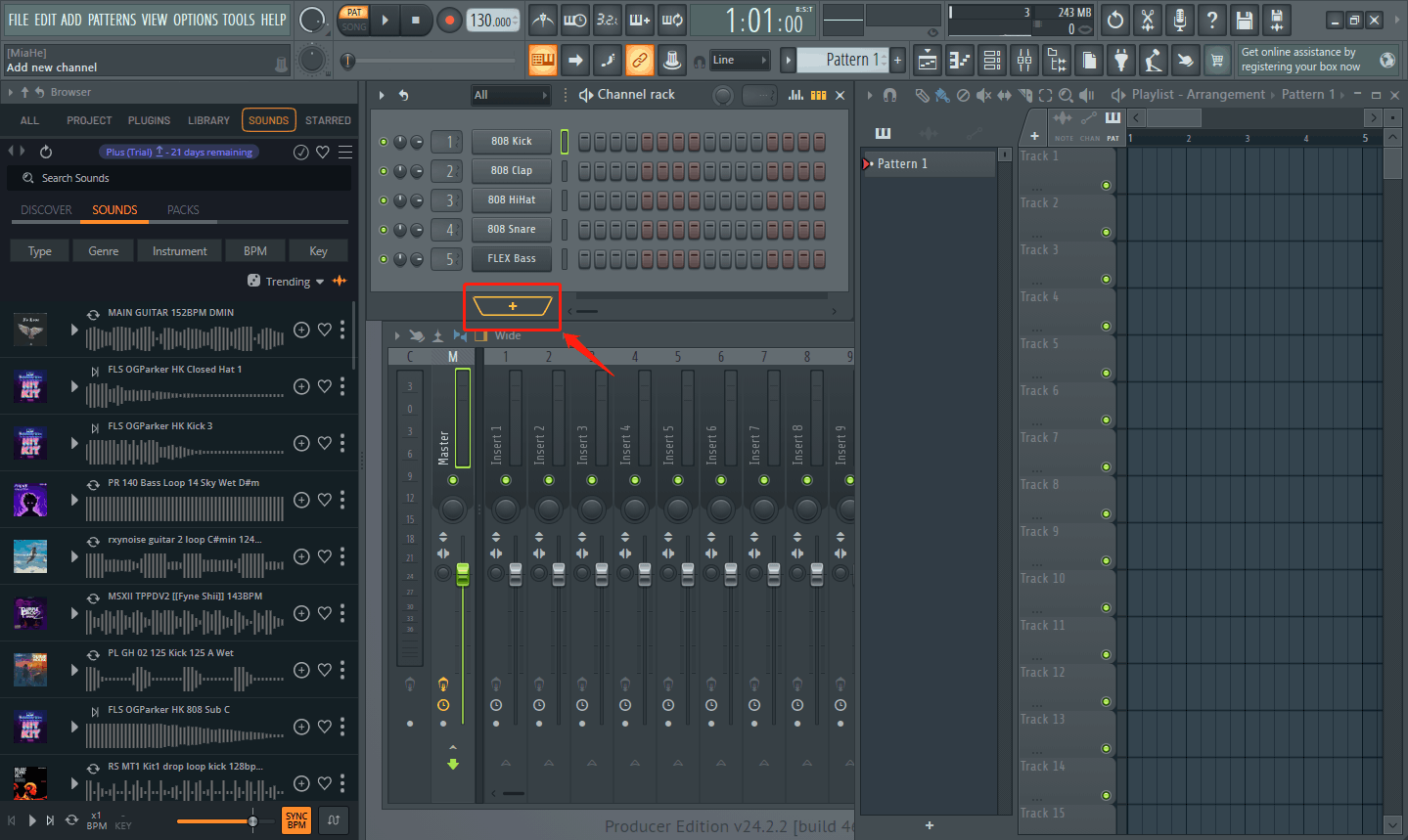Screen dimensions: 1408x840
Task: Toggle the metronome icon in the transport bar
Action: tap(543, 20)
